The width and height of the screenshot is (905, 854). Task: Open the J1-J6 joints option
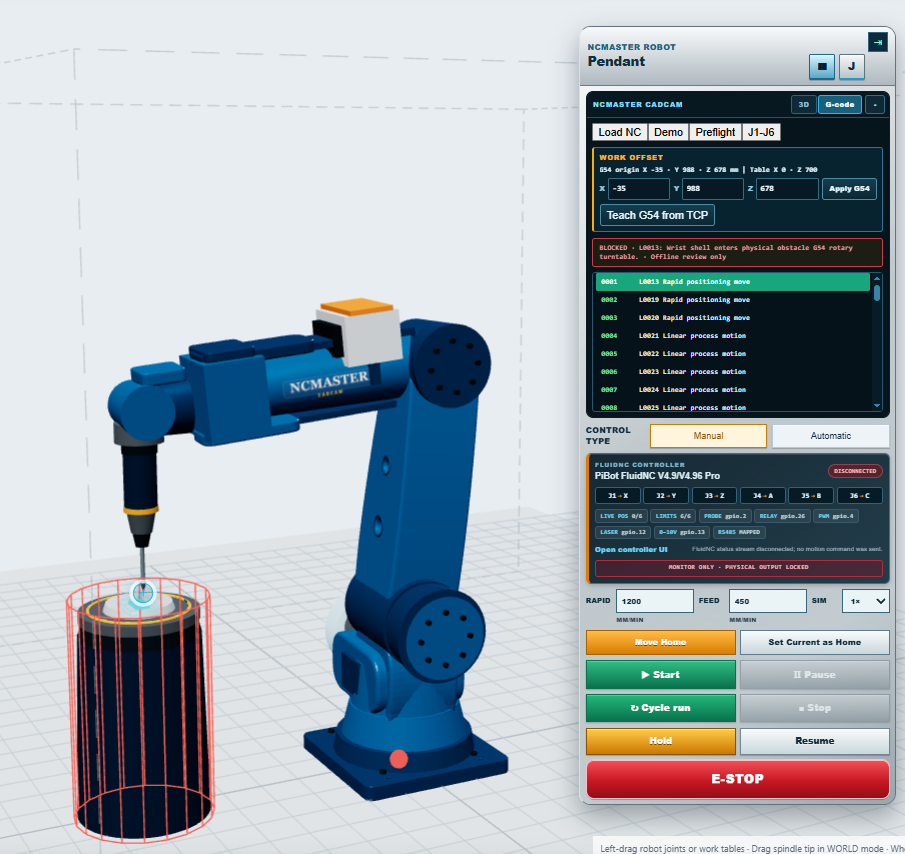coord(761,132)
